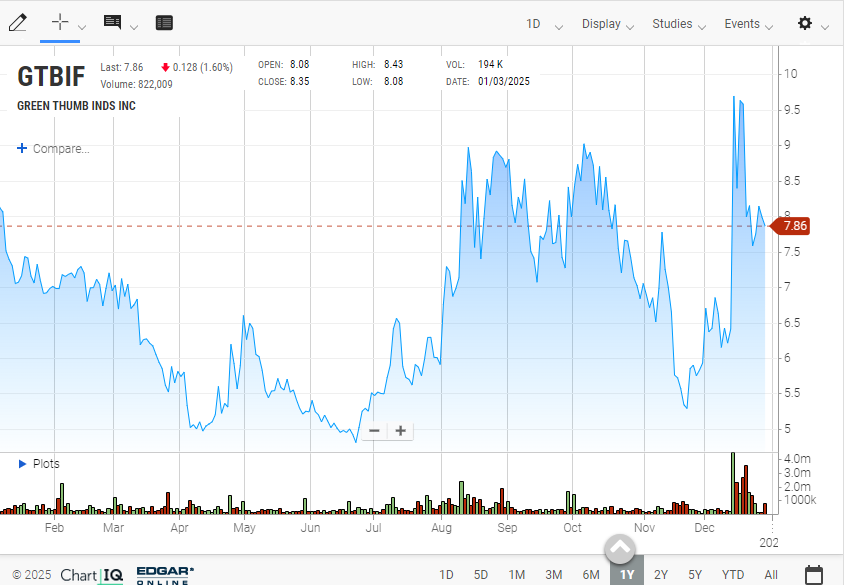The image size is (844, 585).
Task: Select the 5Y range
Action: pyautogui.click(x=695, y=575)
